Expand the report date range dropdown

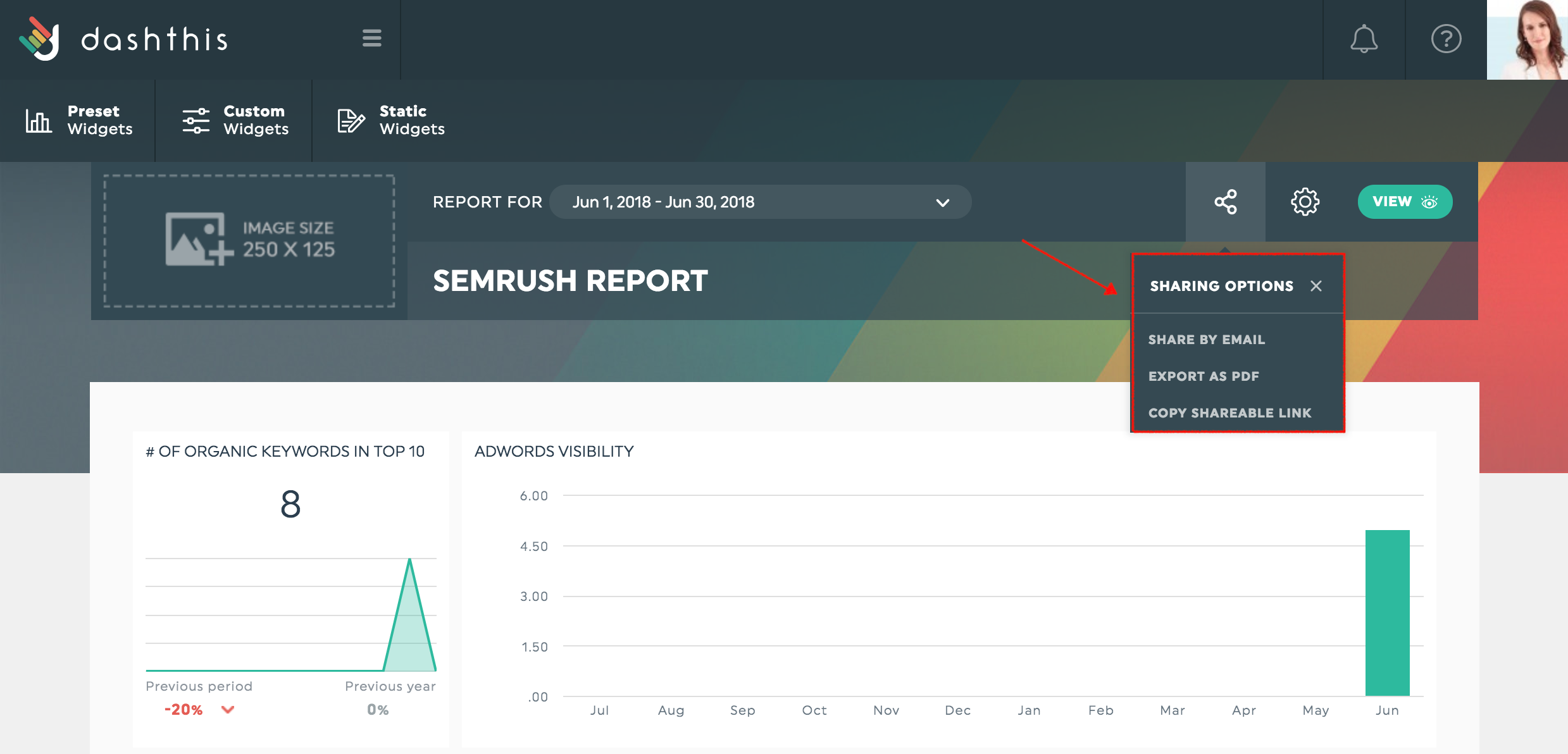[x=760, y=202]
